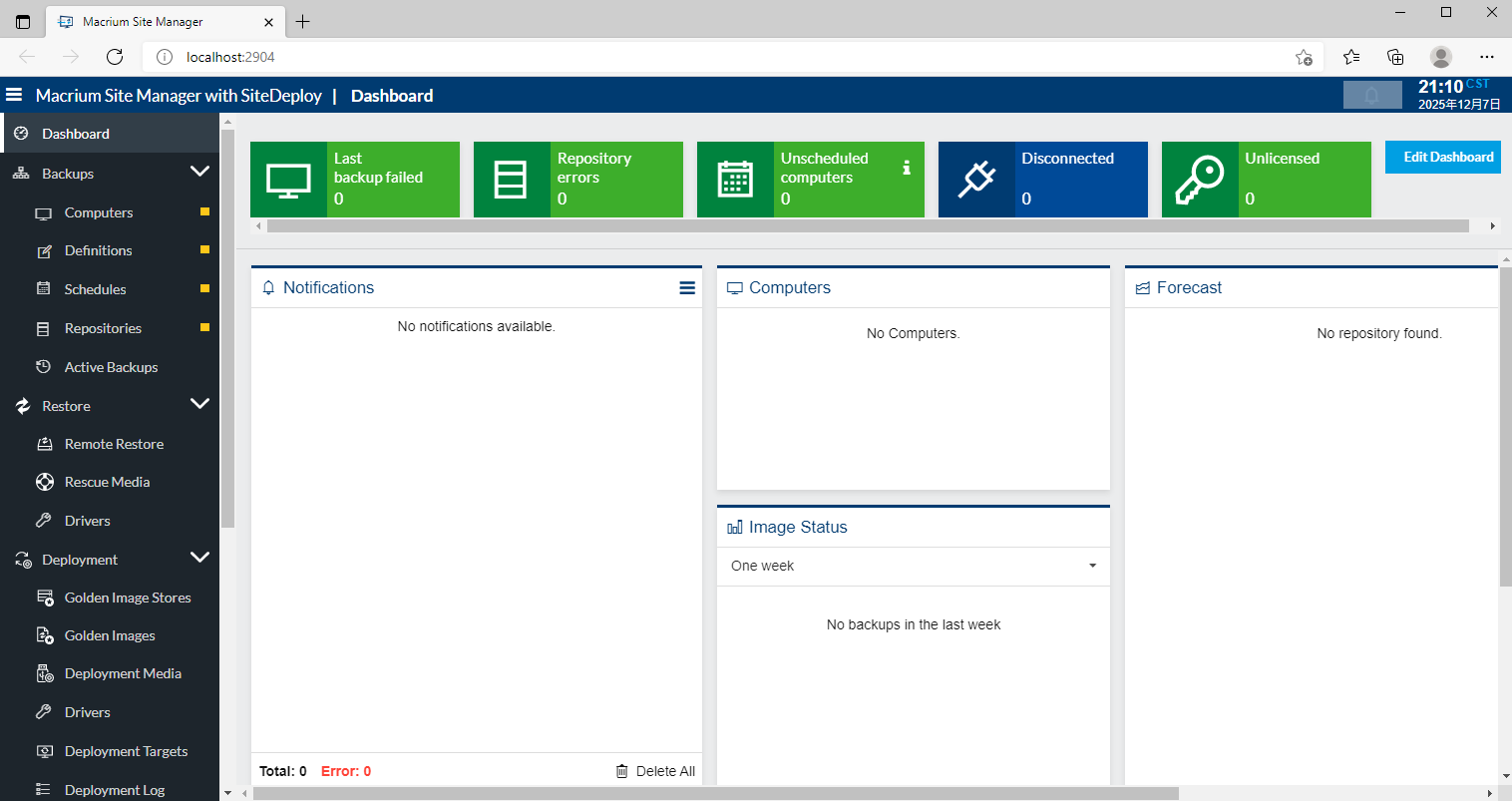Click the status tiles horizontal scrollbar
This screenshot has width=1512, height=801.
tap(868, 226)
